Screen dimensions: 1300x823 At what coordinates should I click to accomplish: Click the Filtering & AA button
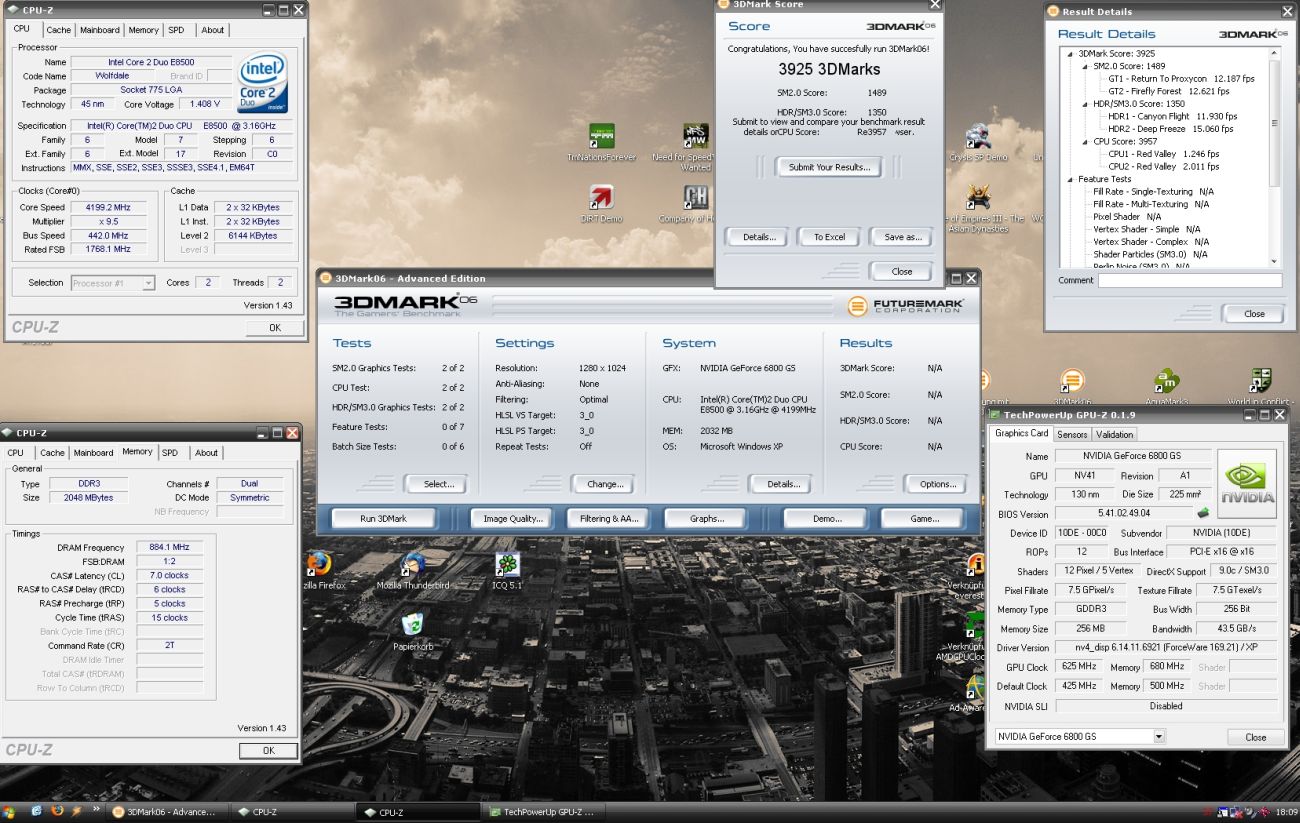609,518
